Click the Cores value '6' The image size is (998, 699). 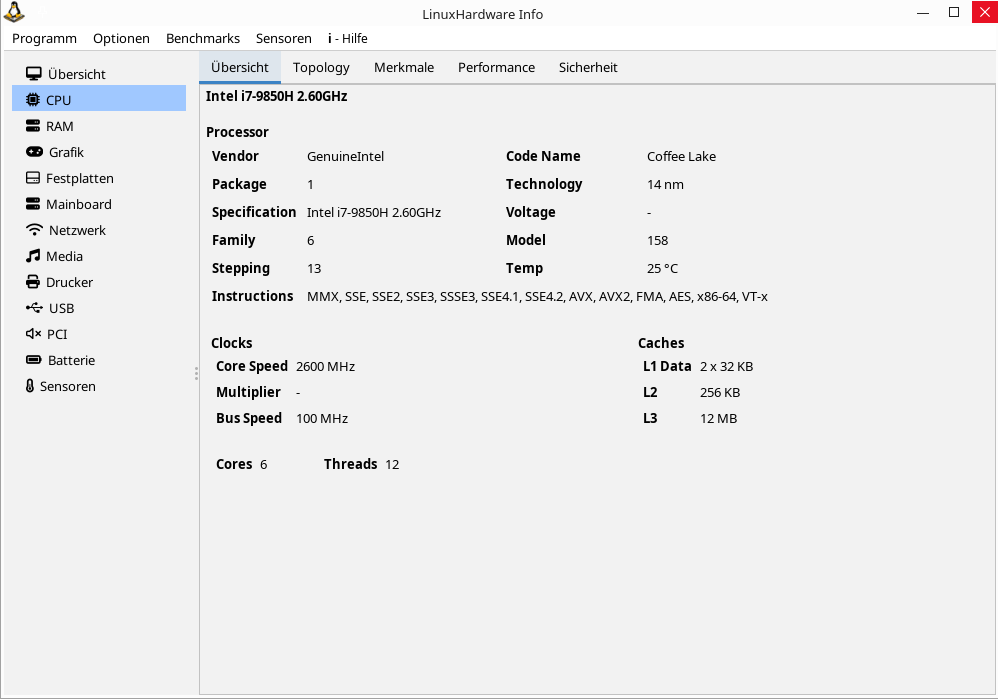point(264,465)
